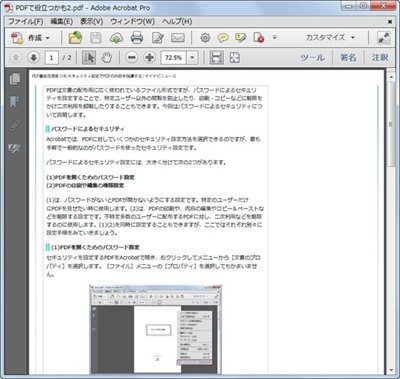Click the embedded Acrobat screenshot image
The height and width of the screenshot is (379, 400).
click(x=155, y=329)
